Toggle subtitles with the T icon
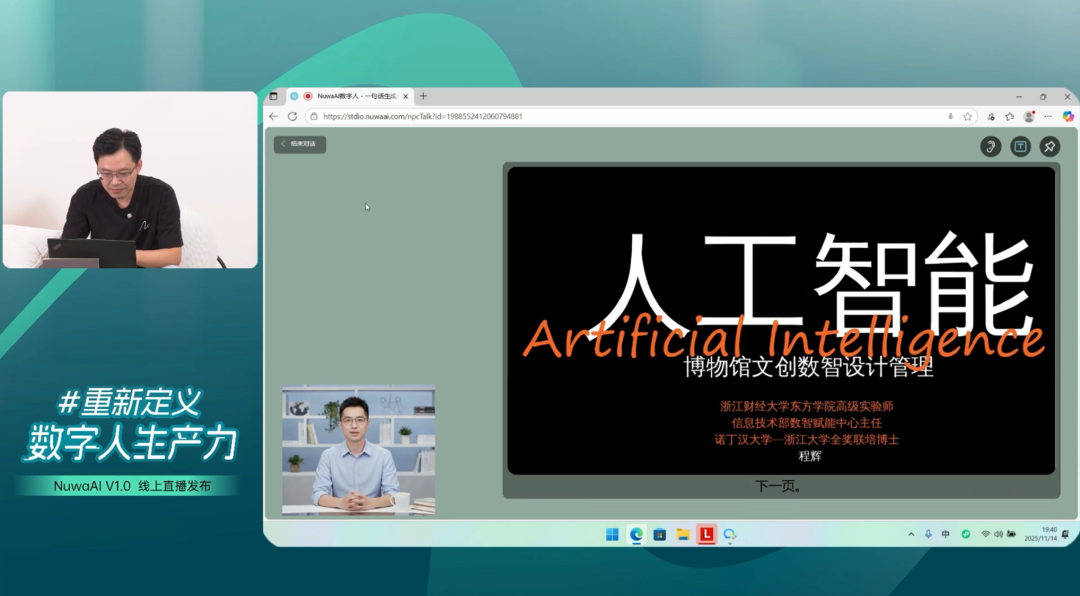This screenshot has height=596, width=1080. pos(1018,146)
